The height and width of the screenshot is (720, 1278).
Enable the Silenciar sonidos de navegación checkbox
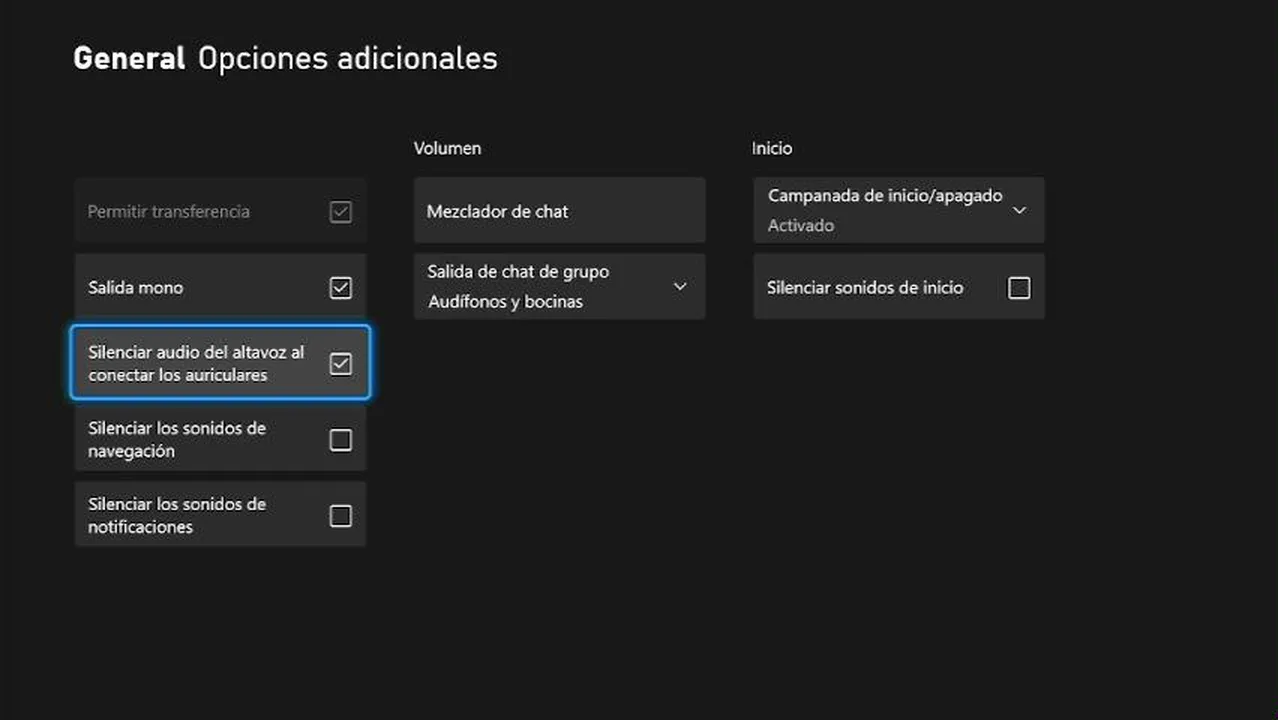pos(341,440)
